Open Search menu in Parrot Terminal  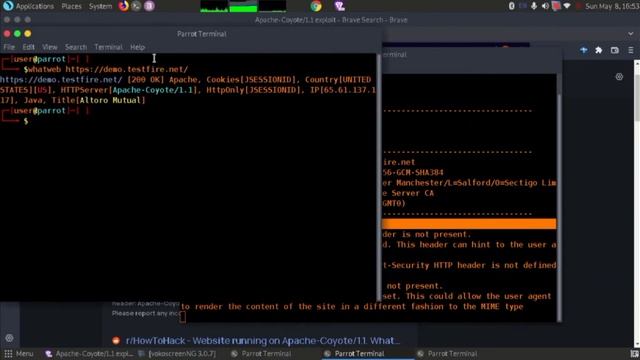76,47
